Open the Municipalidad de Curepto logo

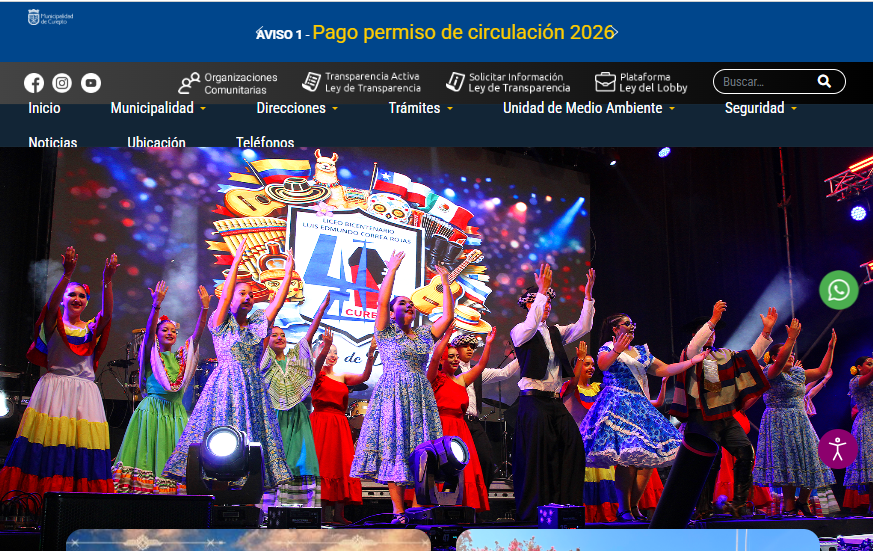tap(50, 17)
